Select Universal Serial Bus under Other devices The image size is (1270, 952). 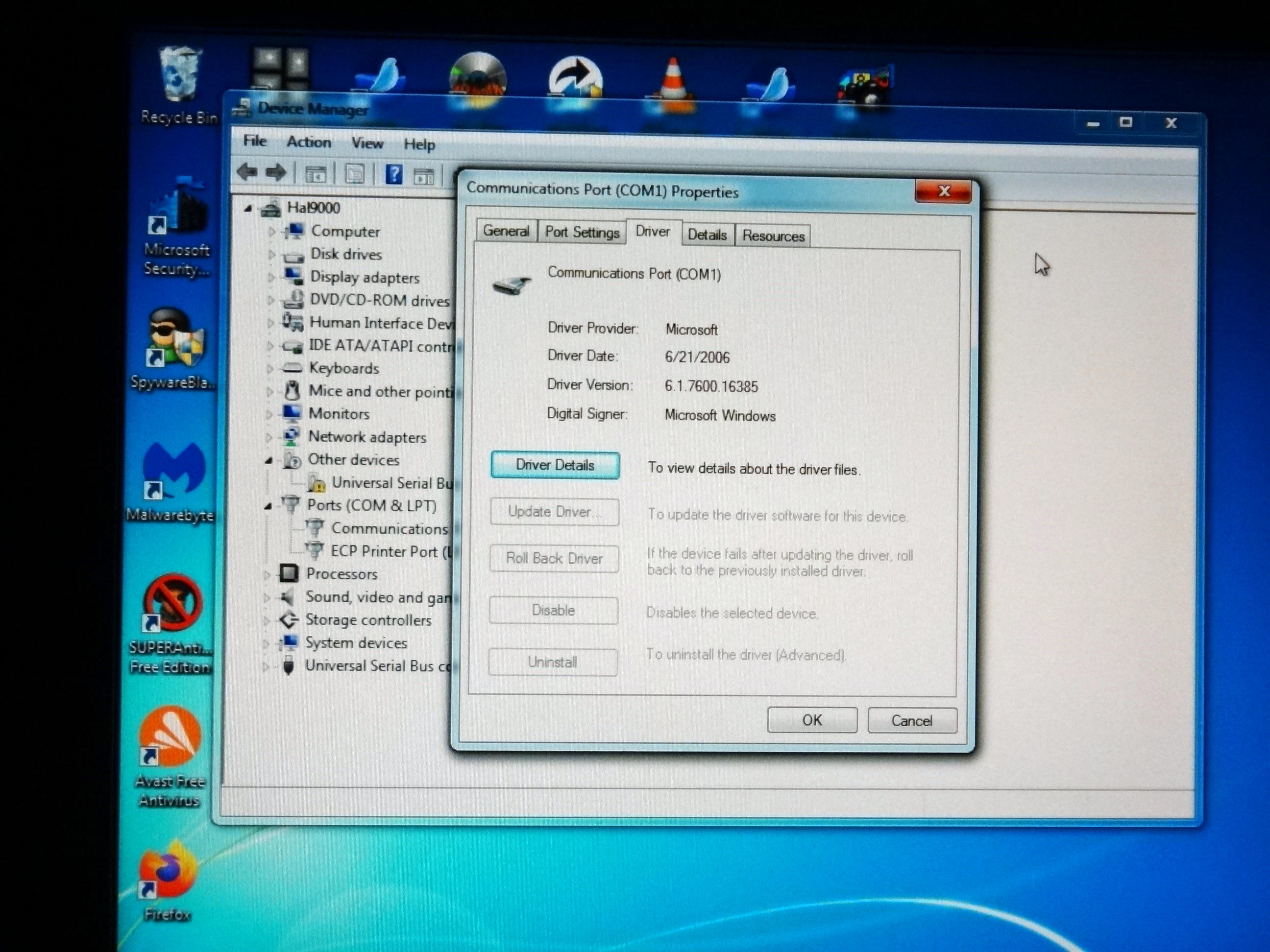[x=392, y=483]
